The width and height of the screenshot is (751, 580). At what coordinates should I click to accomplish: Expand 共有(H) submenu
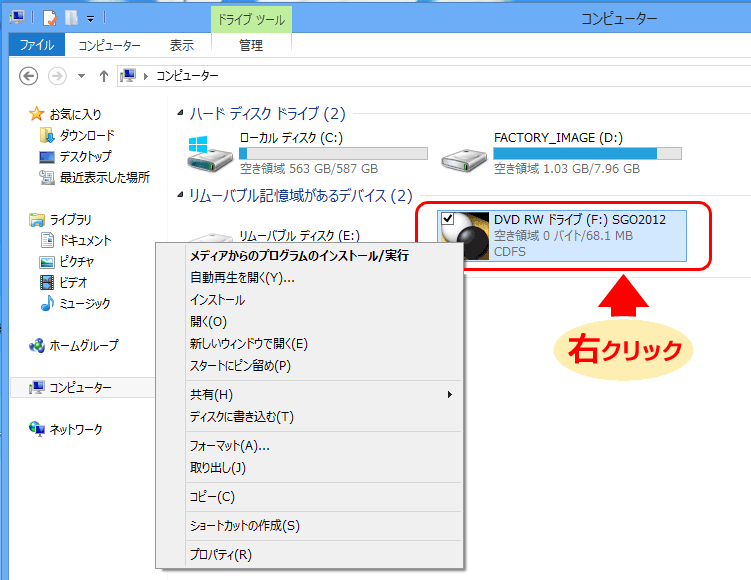click(x=309, y=395)
